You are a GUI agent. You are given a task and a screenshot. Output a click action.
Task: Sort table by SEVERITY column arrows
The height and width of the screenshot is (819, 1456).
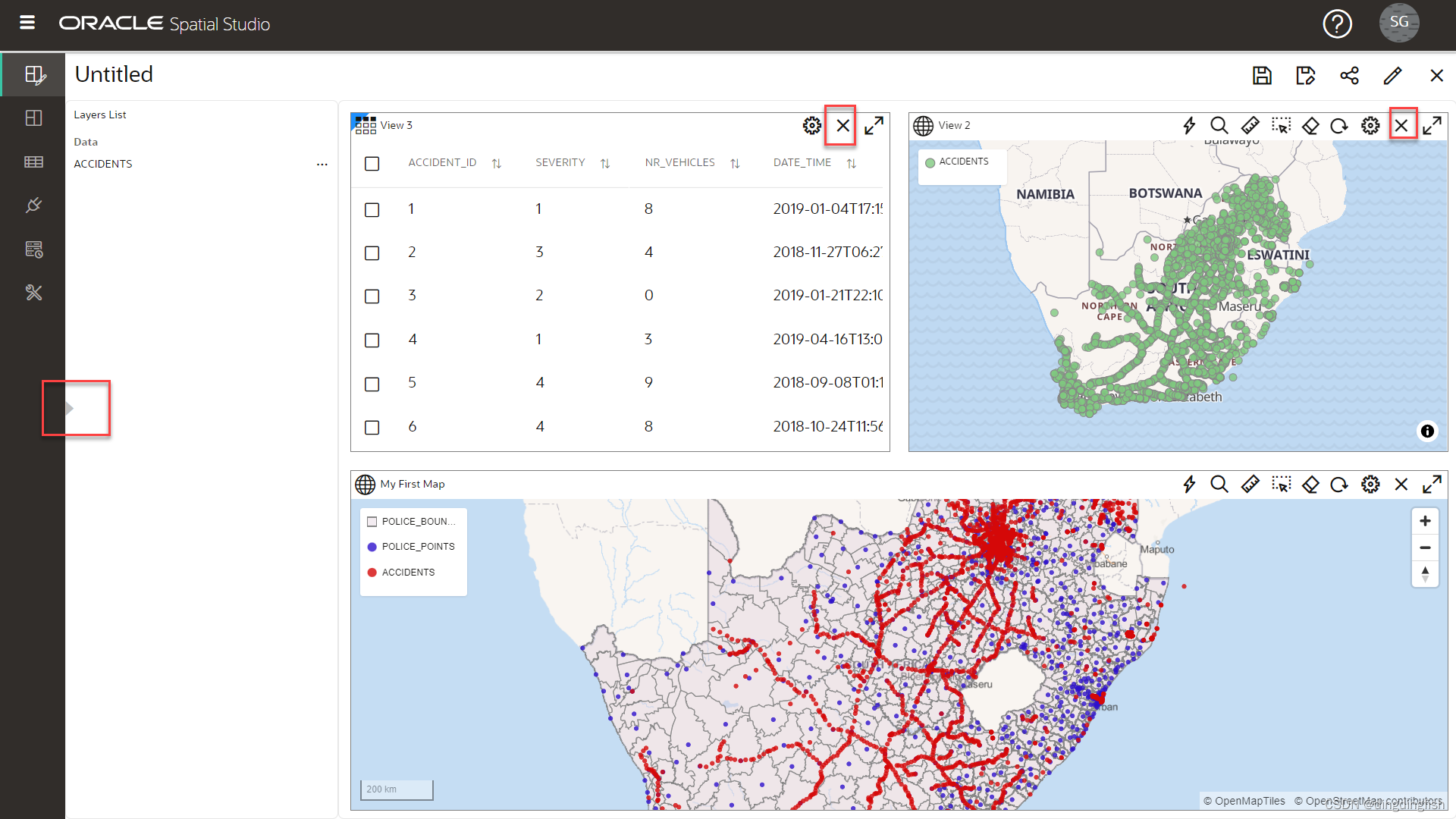(605, 164)
